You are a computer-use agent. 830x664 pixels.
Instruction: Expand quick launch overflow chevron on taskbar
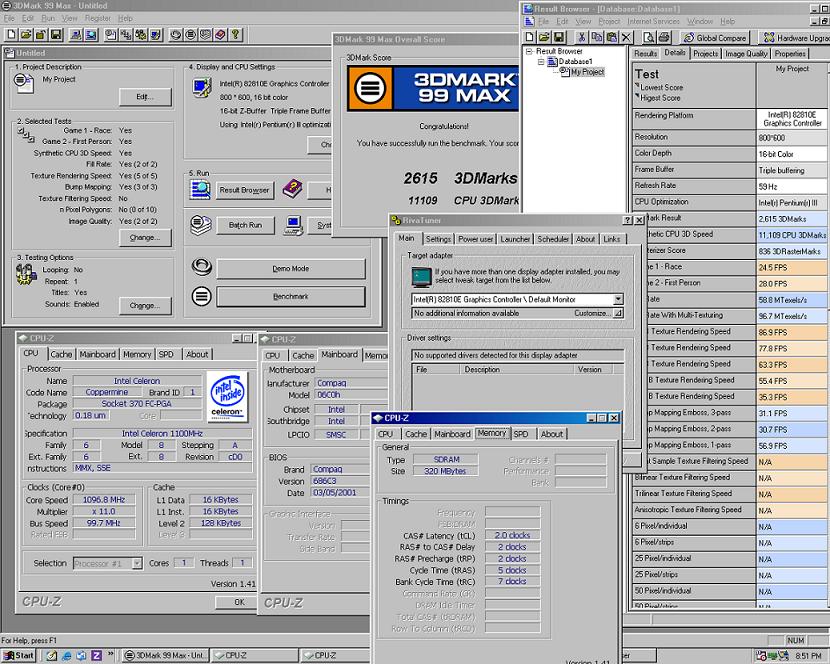(x=111, y=654)
